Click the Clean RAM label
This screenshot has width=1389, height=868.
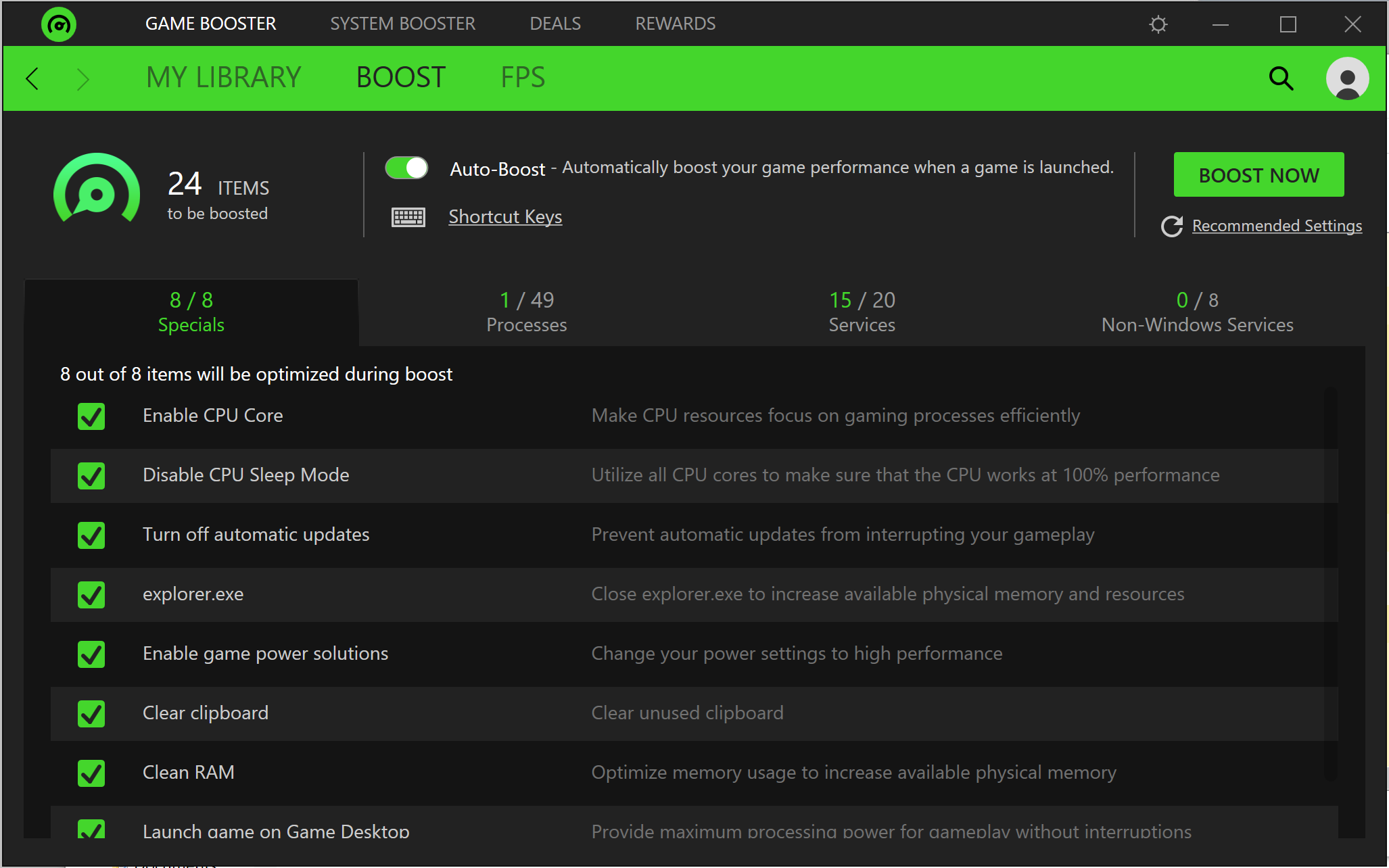pos(188,773)
